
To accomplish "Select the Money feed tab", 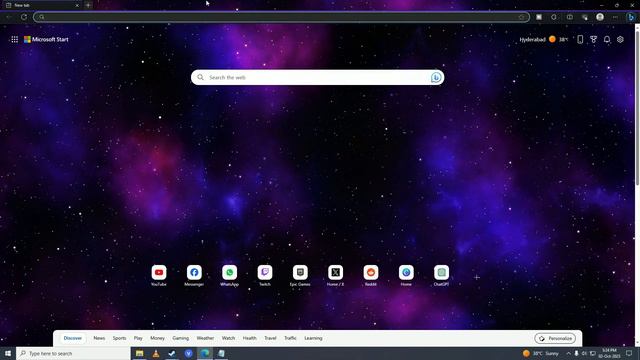I will point(158,338).
